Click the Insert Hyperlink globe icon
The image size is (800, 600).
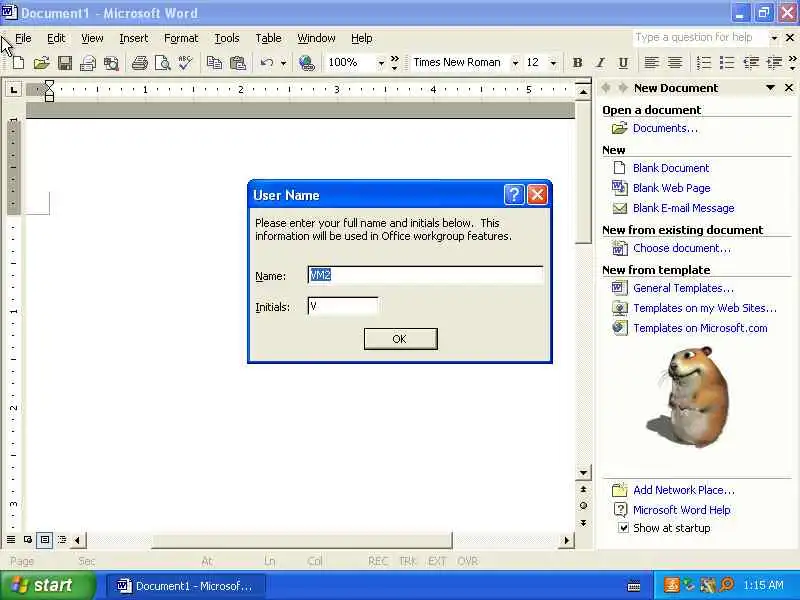(x=307, y=63)
